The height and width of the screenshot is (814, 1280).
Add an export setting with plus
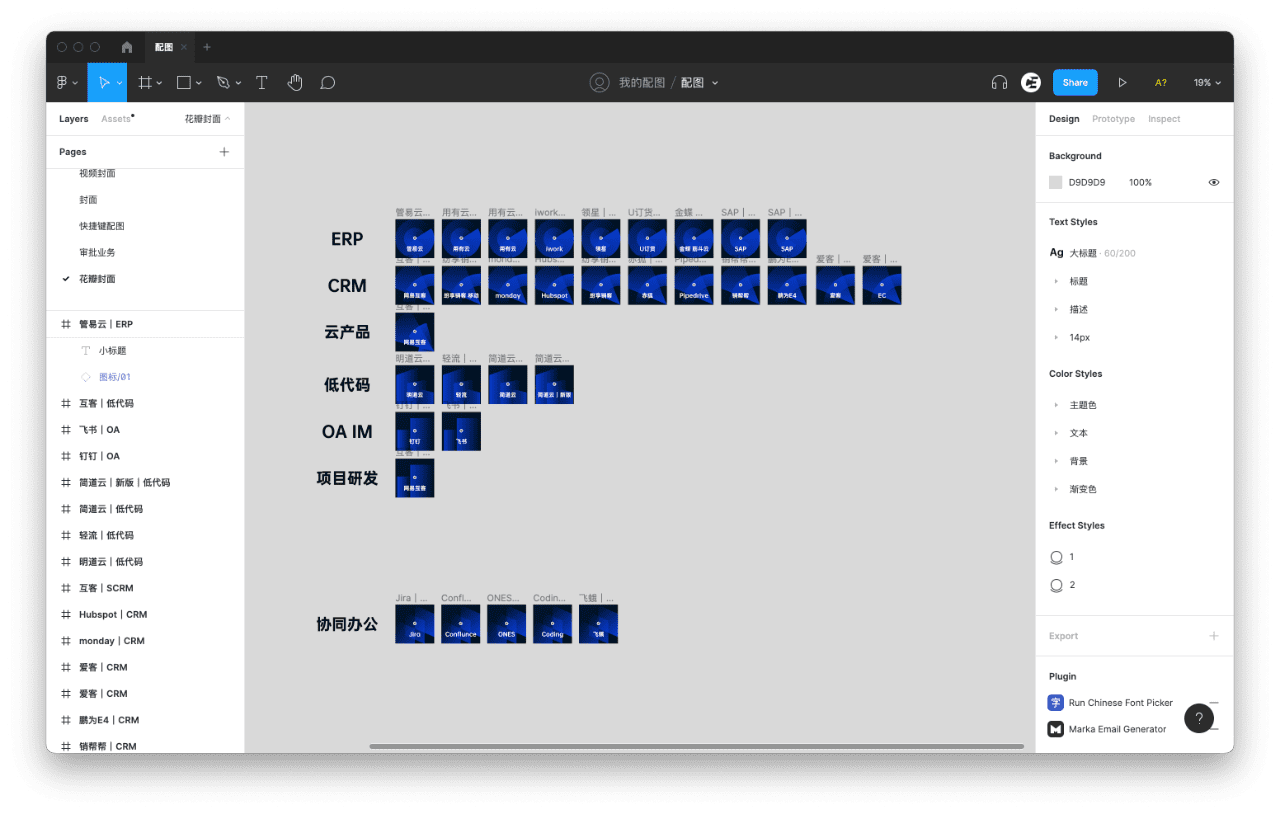pyautogui.click(x=1214, y=636)
